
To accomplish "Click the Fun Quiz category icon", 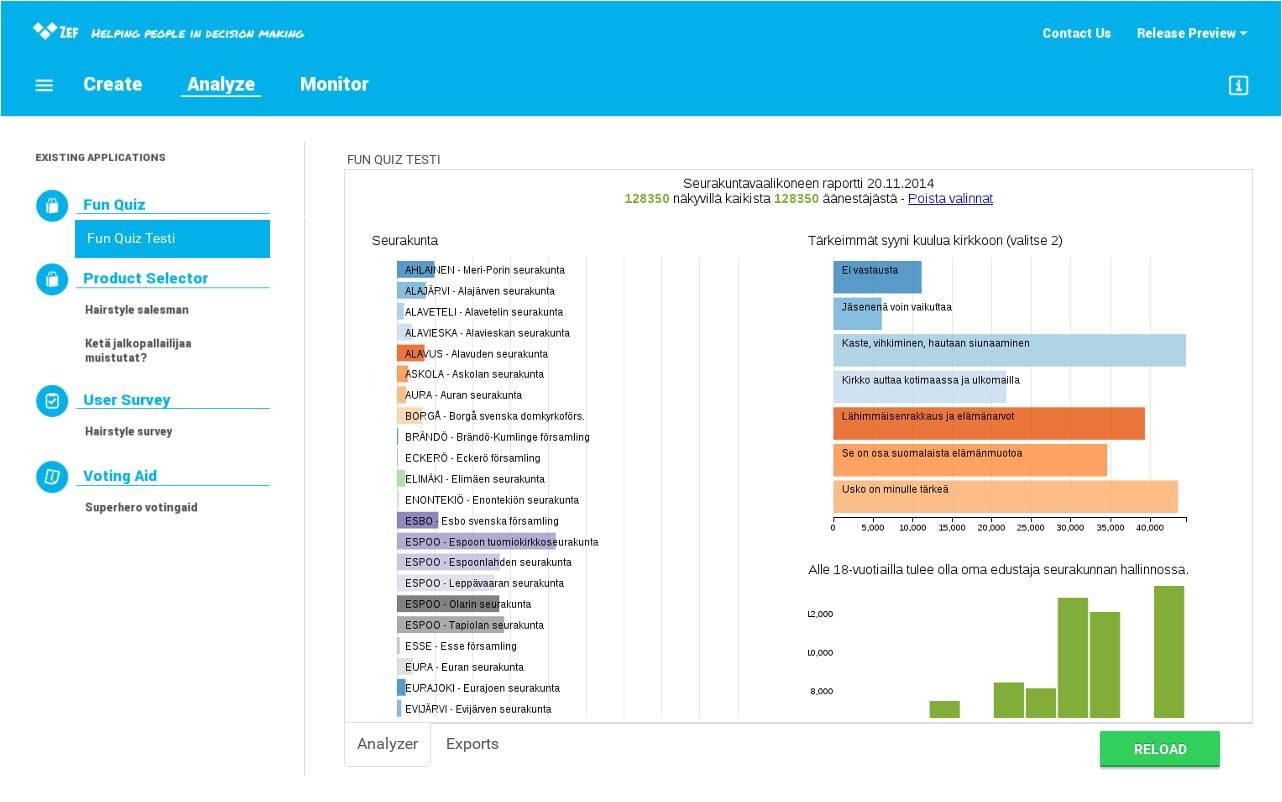I will [52, 205].
